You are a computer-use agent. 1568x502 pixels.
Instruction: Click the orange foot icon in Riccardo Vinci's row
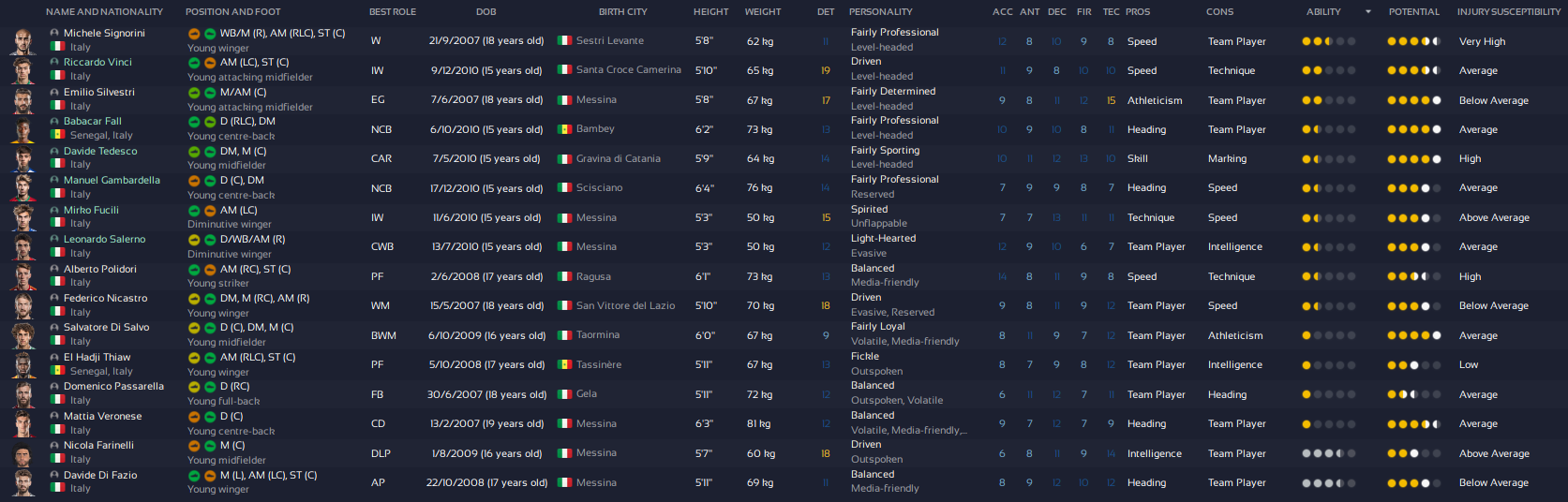210,63
